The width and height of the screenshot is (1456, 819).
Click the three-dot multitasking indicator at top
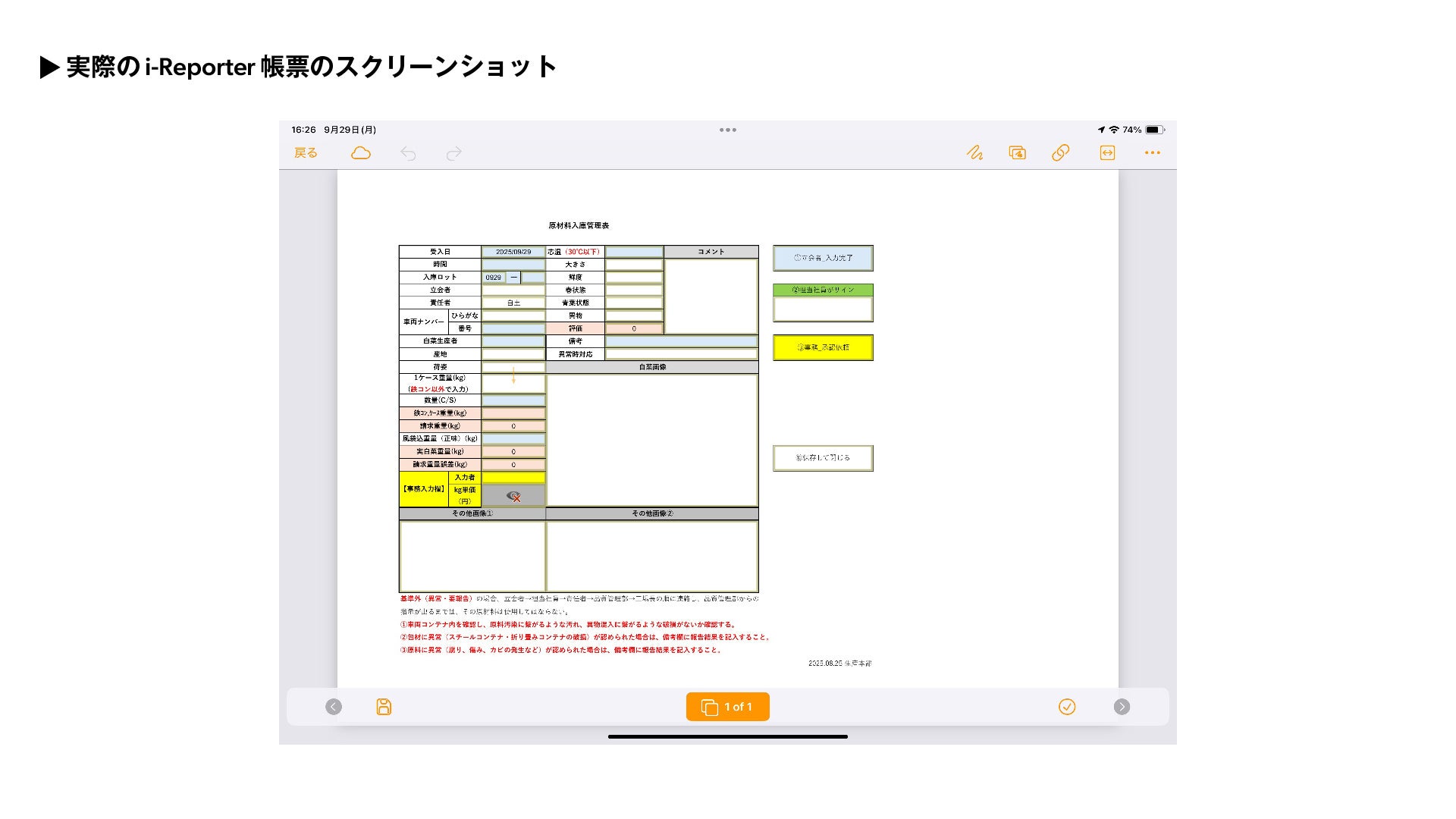click(x=727, y=130)
